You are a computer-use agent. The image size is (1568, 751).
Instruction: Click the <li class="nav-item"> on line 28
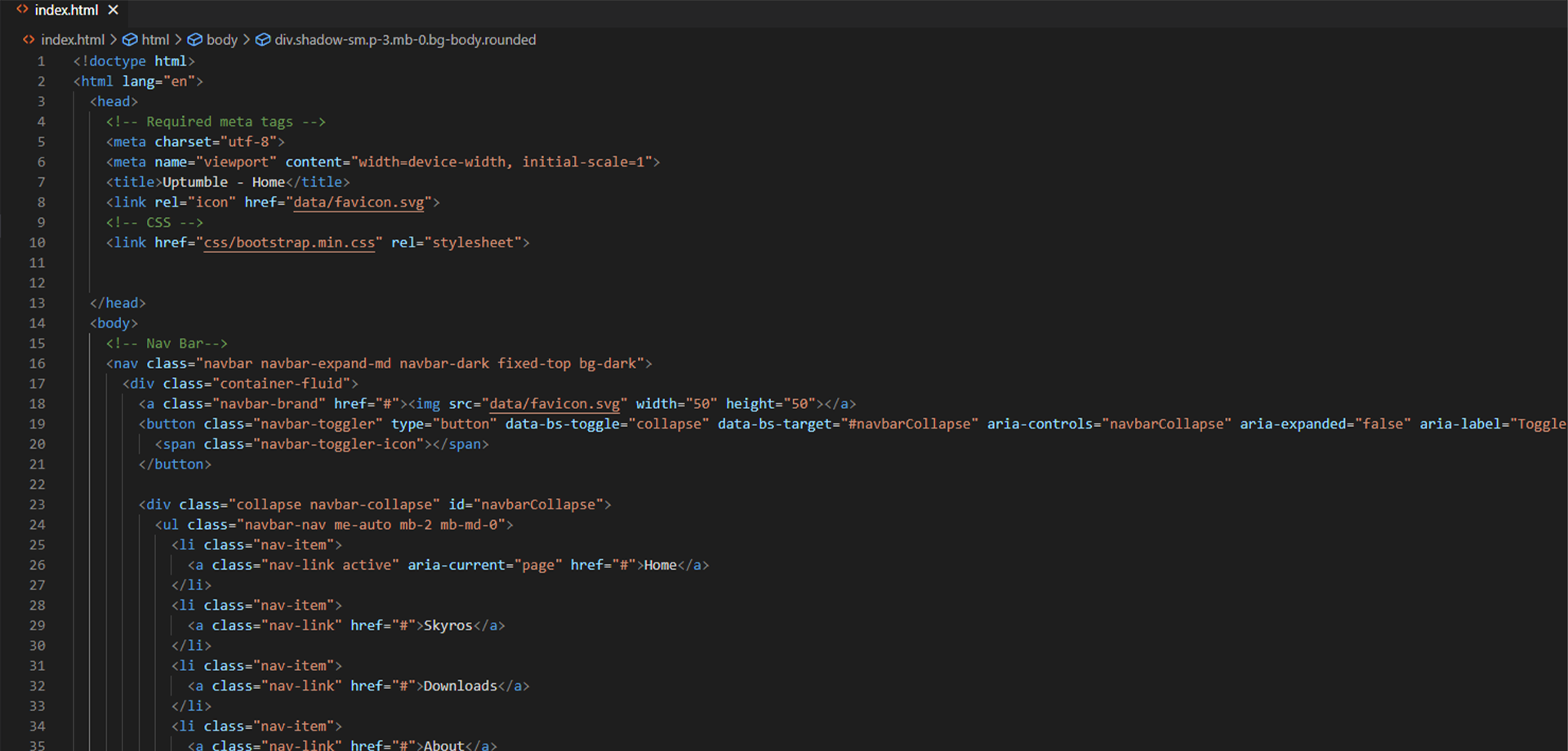(x=256, y=606)
